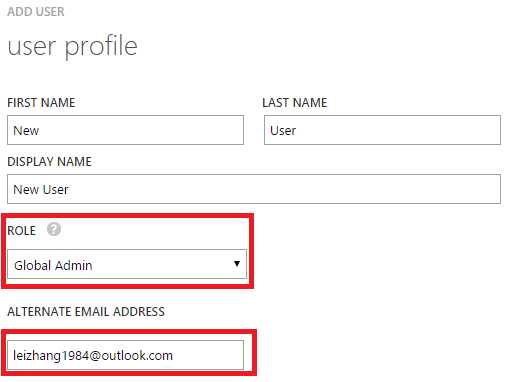The image size is (505, 382).
Task: Click the ADD USER header text
Action: point(36,12)
